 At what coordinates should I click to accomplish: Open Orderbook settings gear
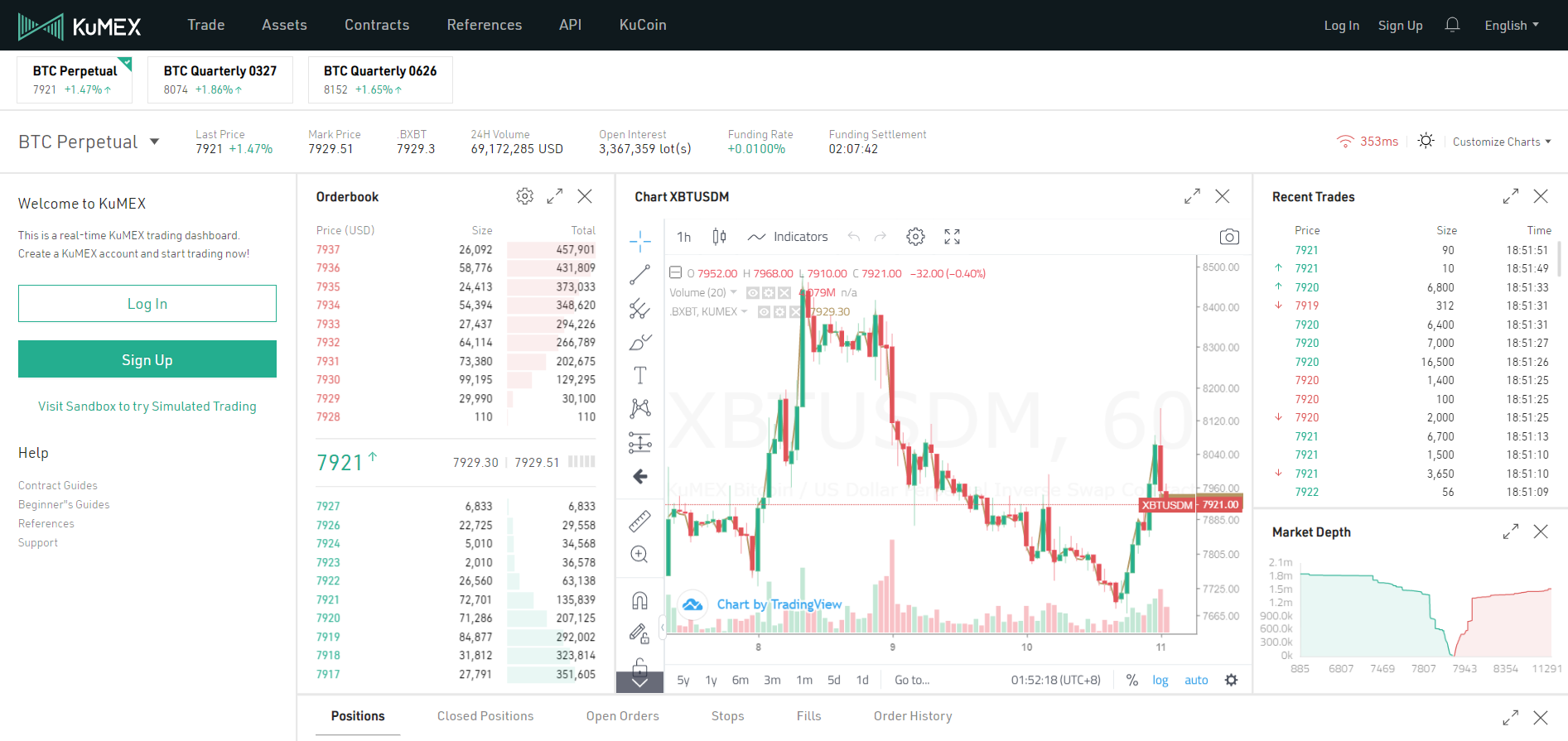pos(524,196)
